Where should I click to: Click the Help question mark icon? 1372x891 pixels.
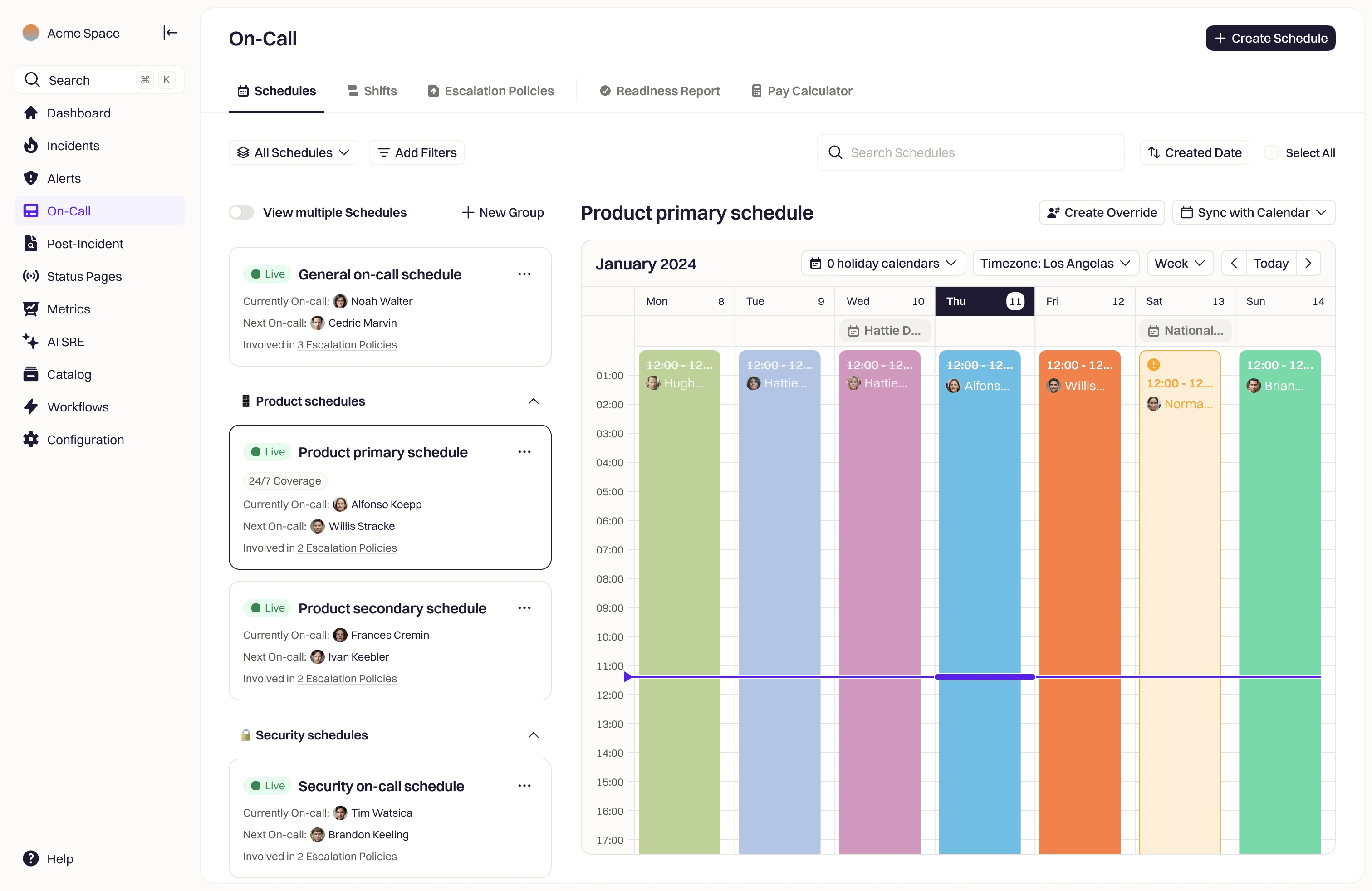(30, 859)
